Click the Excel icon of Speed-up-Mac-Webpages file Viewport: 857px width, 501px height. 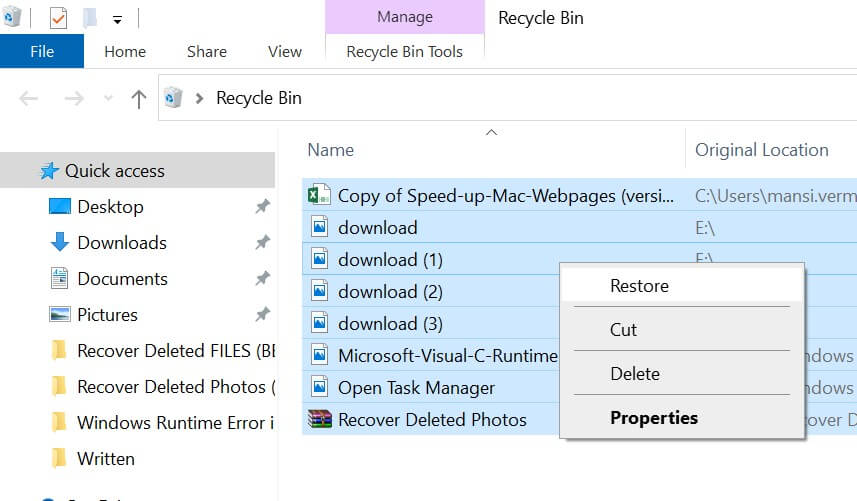(319, 194)
